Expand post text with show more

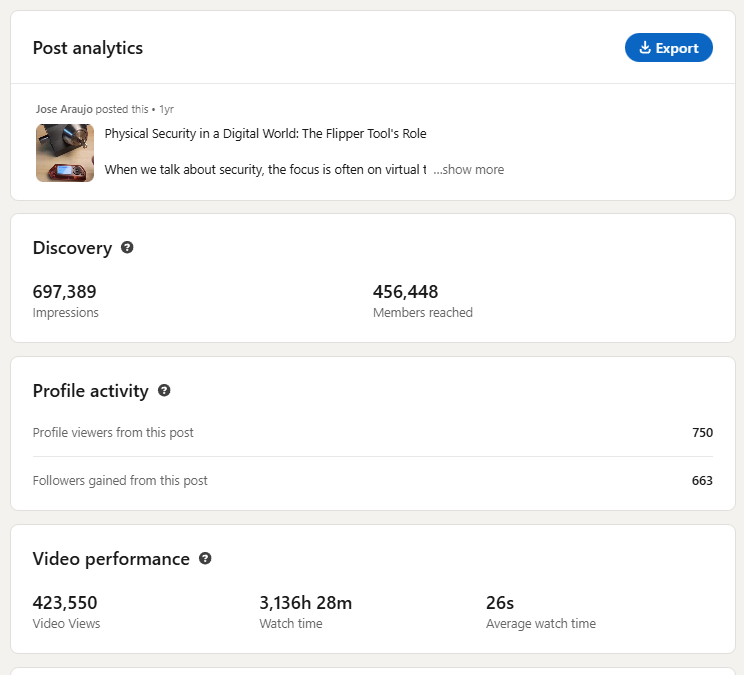click(x=469, y=170)
